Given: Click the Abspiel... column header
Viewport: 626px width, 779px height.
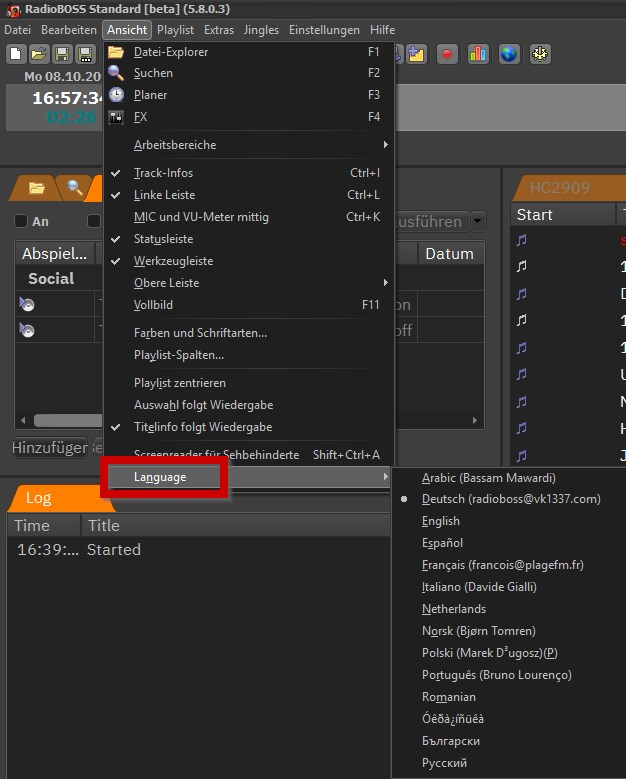Looking at the screenshot, I should pyautogui.click(x=55, y=253).
